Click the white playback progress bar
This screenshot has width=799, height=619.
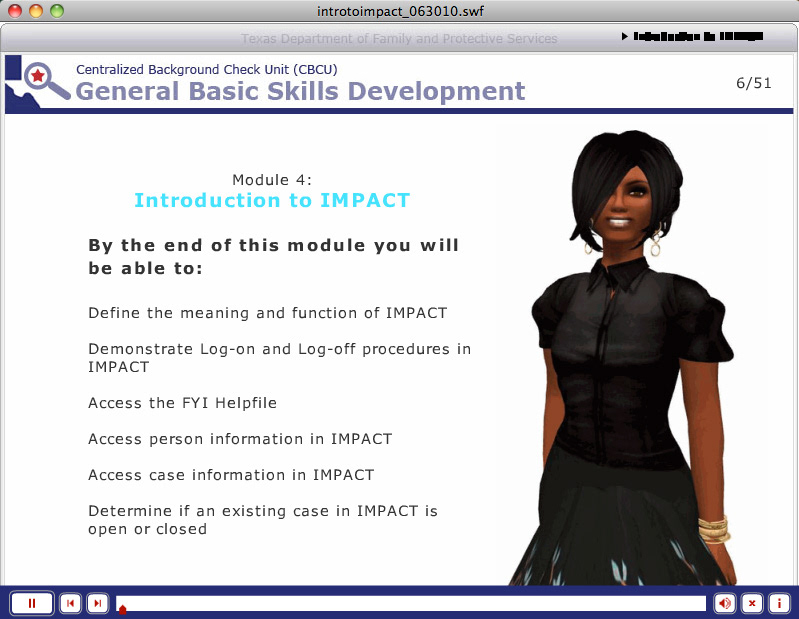pyautogui.click(x=411, y=603)
